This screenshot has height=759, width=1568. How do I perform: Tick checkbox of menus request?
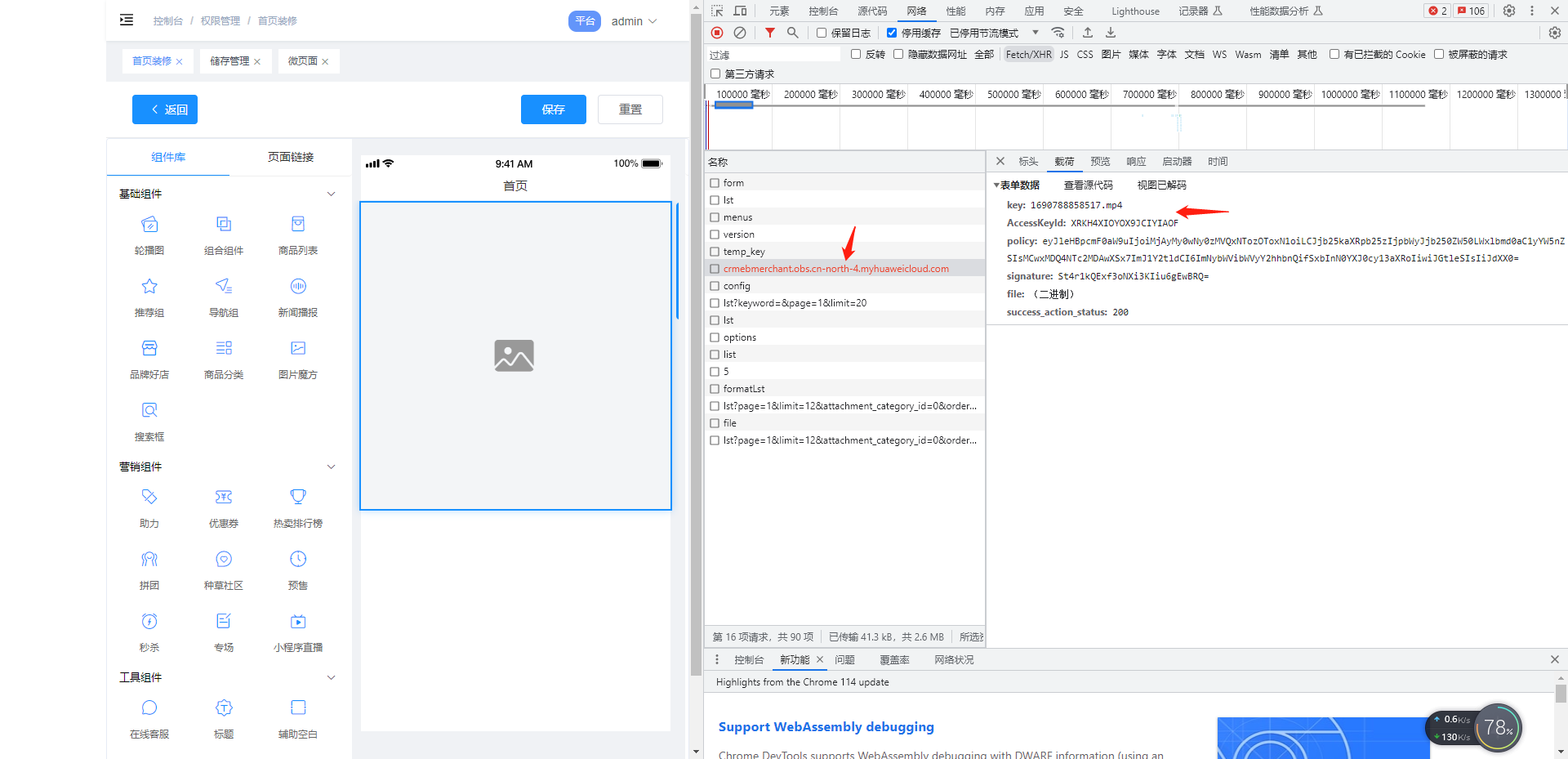click(x=715, y=217)
